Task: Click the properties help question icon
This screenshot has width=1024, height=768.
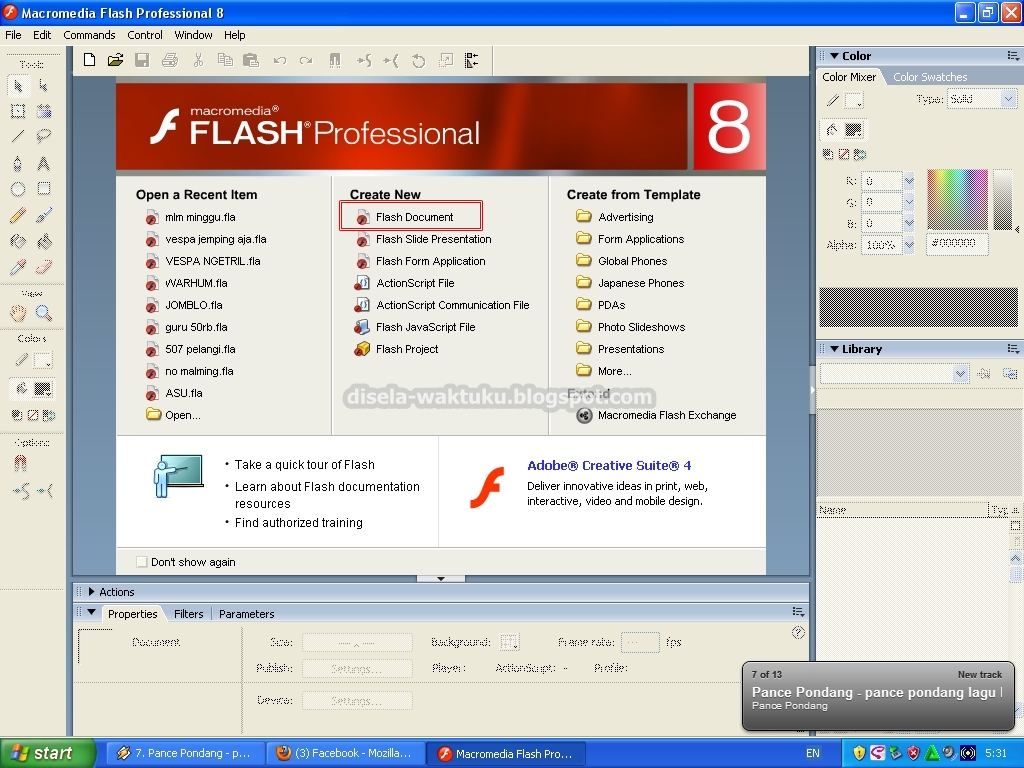Action: pyautogui.click(x=797, y=632)
